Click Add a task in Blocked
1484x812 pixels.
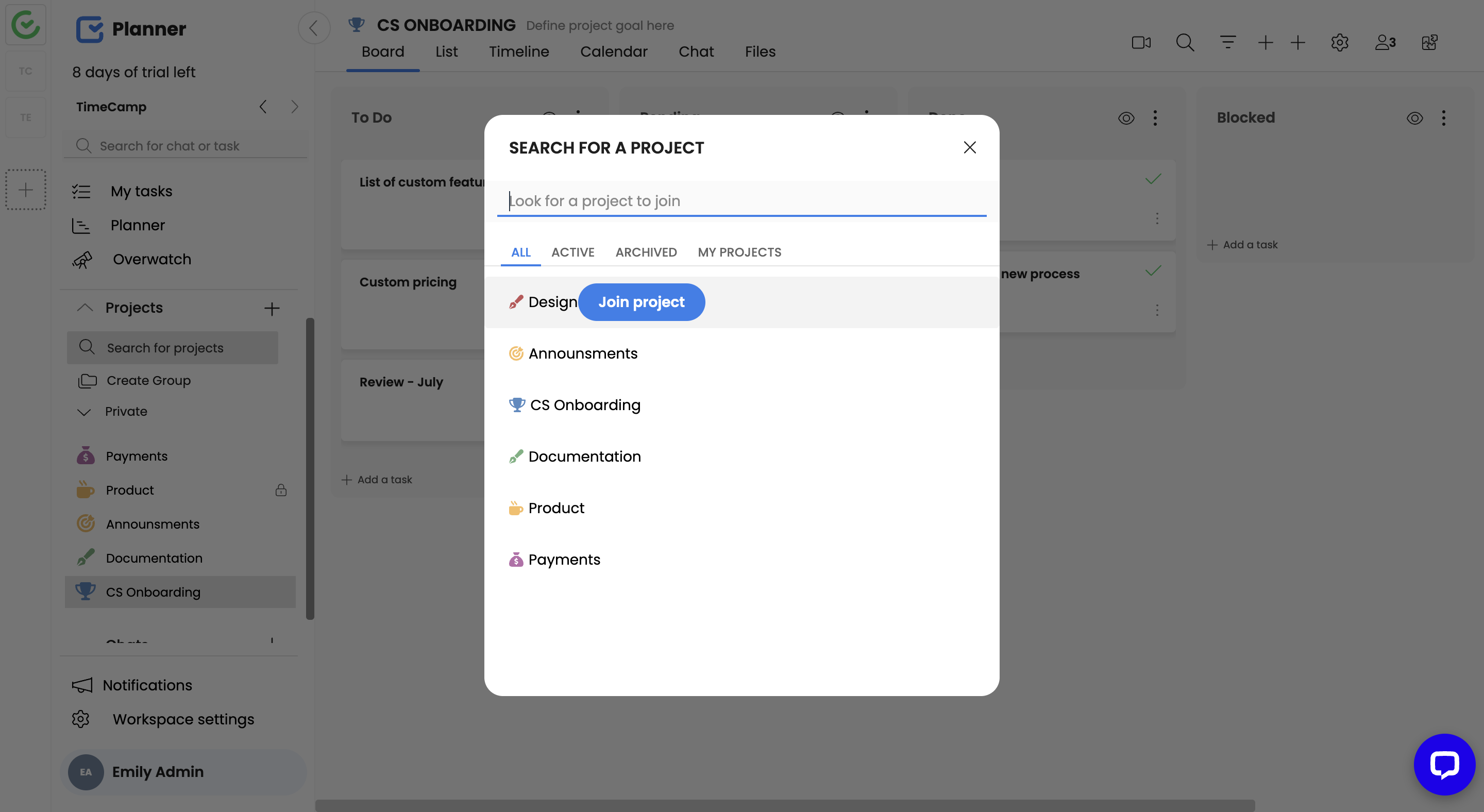1243,245
